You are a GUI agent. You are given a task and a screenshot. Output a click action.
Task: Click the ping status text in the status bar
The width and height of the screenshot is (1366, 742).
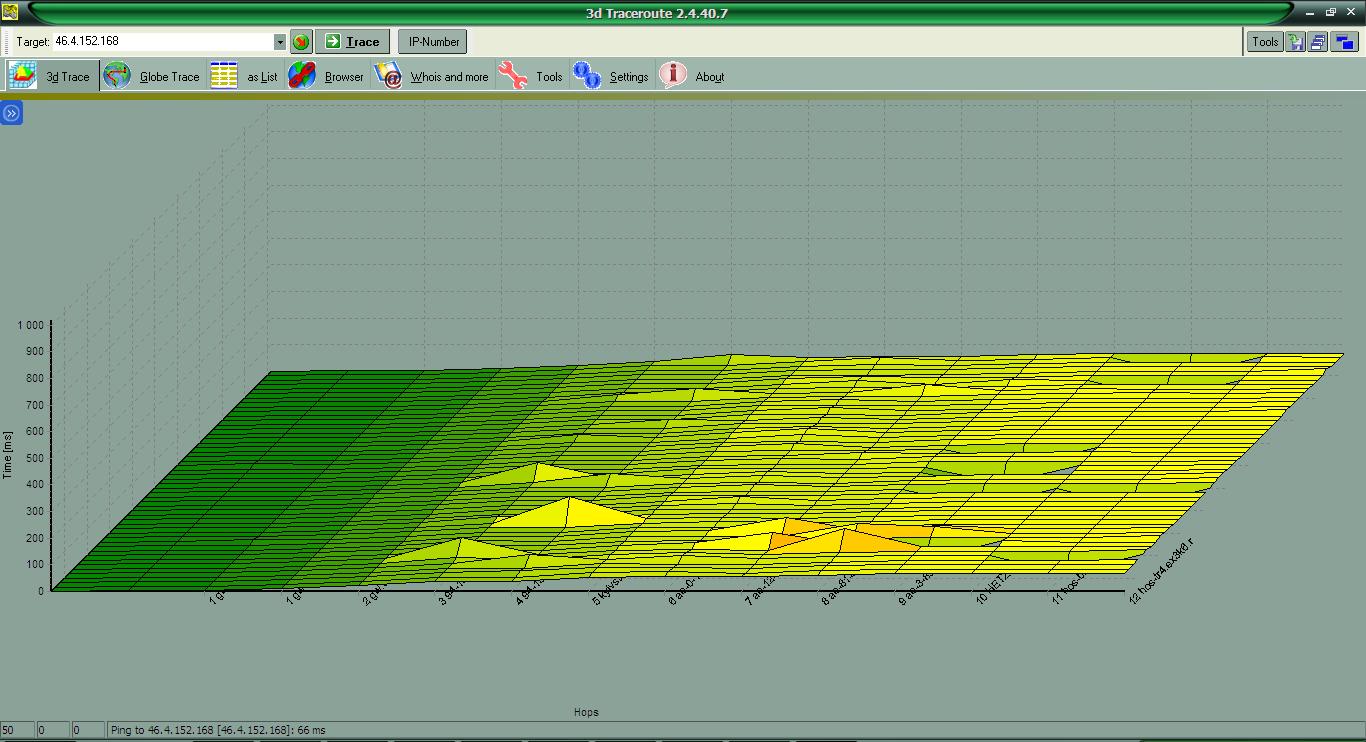(218, 731)
